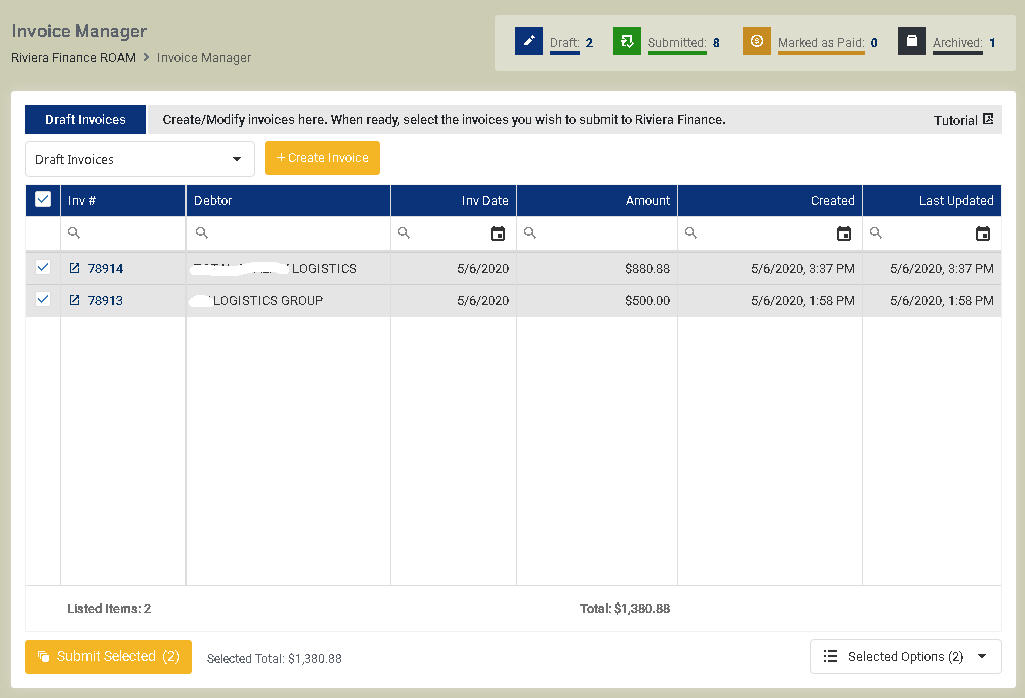Click the green Submitted status icon
This screenshot has height=698, width=1025.
coord(626,41)
